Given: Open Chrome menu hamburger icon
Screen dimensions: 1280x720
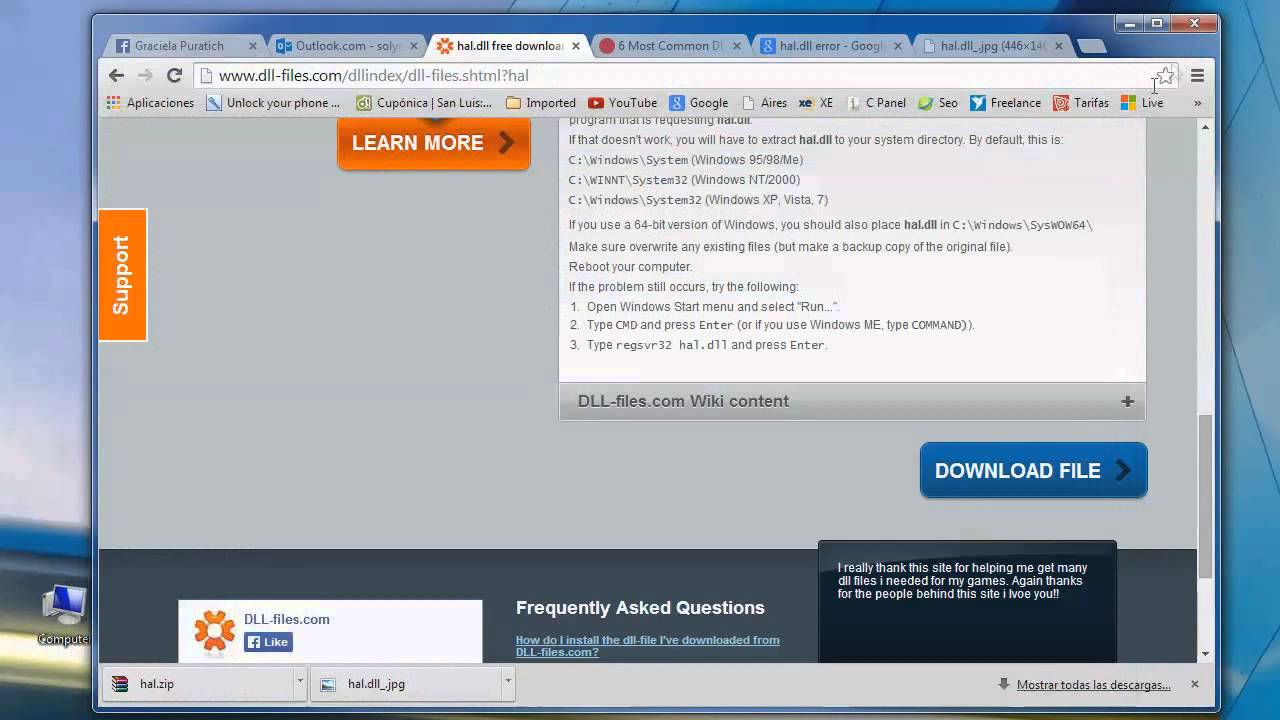Looking at the screenshot, I should tap(1197, 76).
